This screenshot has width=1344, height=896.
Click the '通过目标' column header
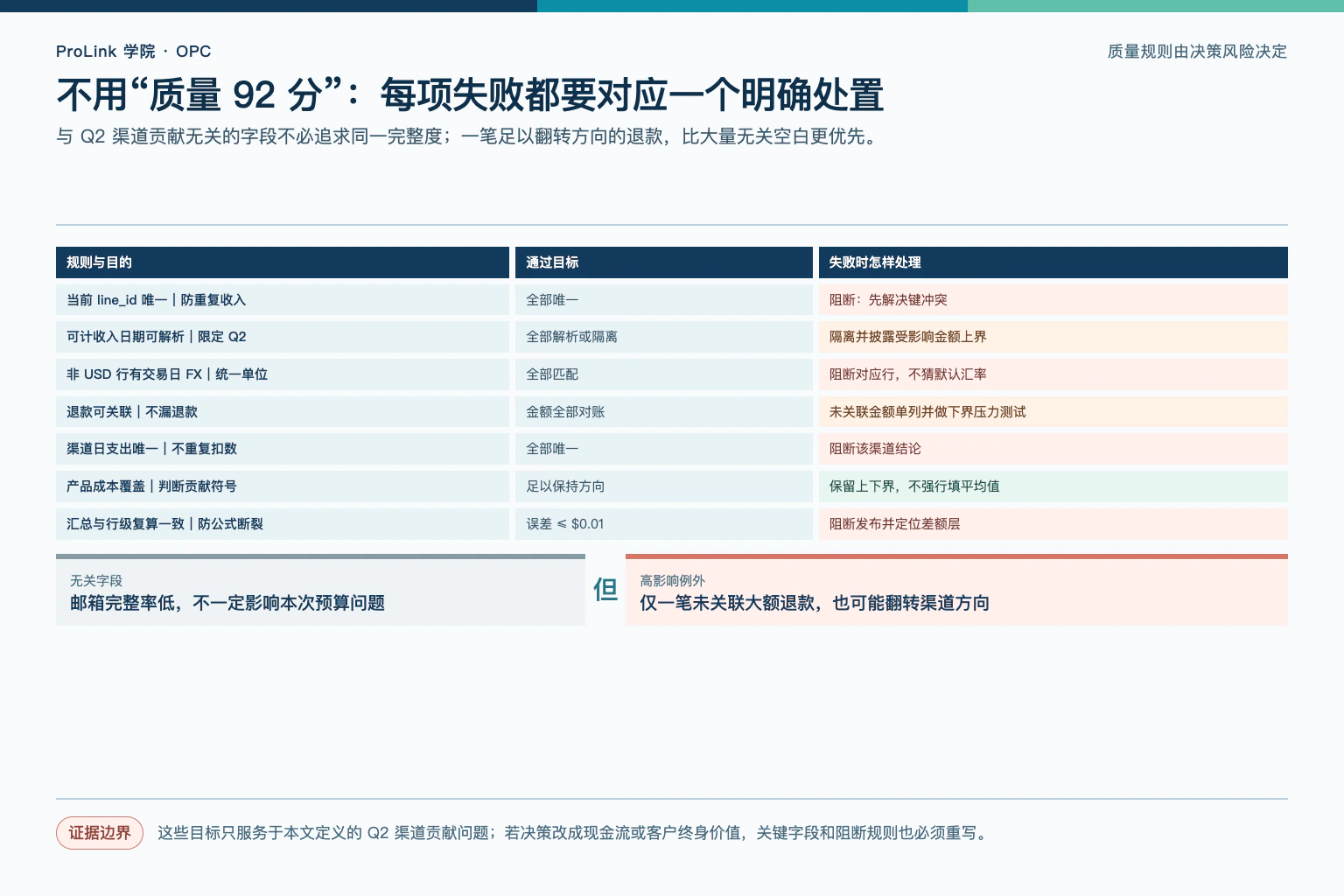click(664, 262)
